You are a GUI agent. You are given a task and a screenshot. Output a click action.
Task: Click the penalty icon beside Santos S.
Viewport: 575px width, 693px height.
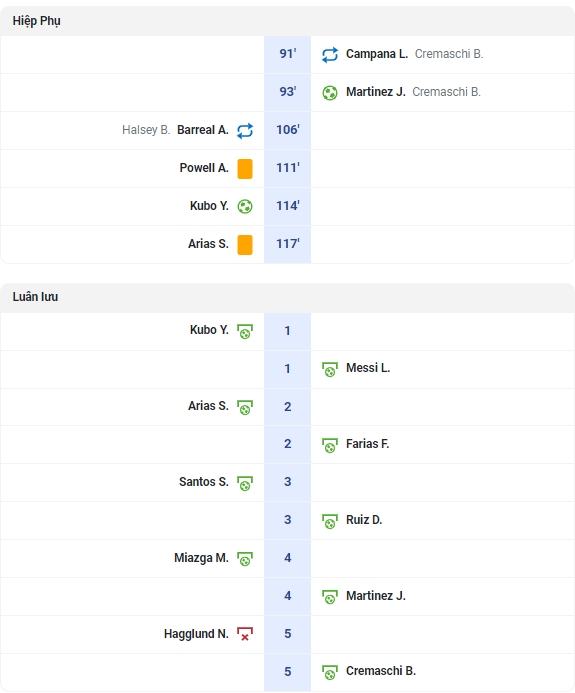pyautogui.click(x=245, y=483)
